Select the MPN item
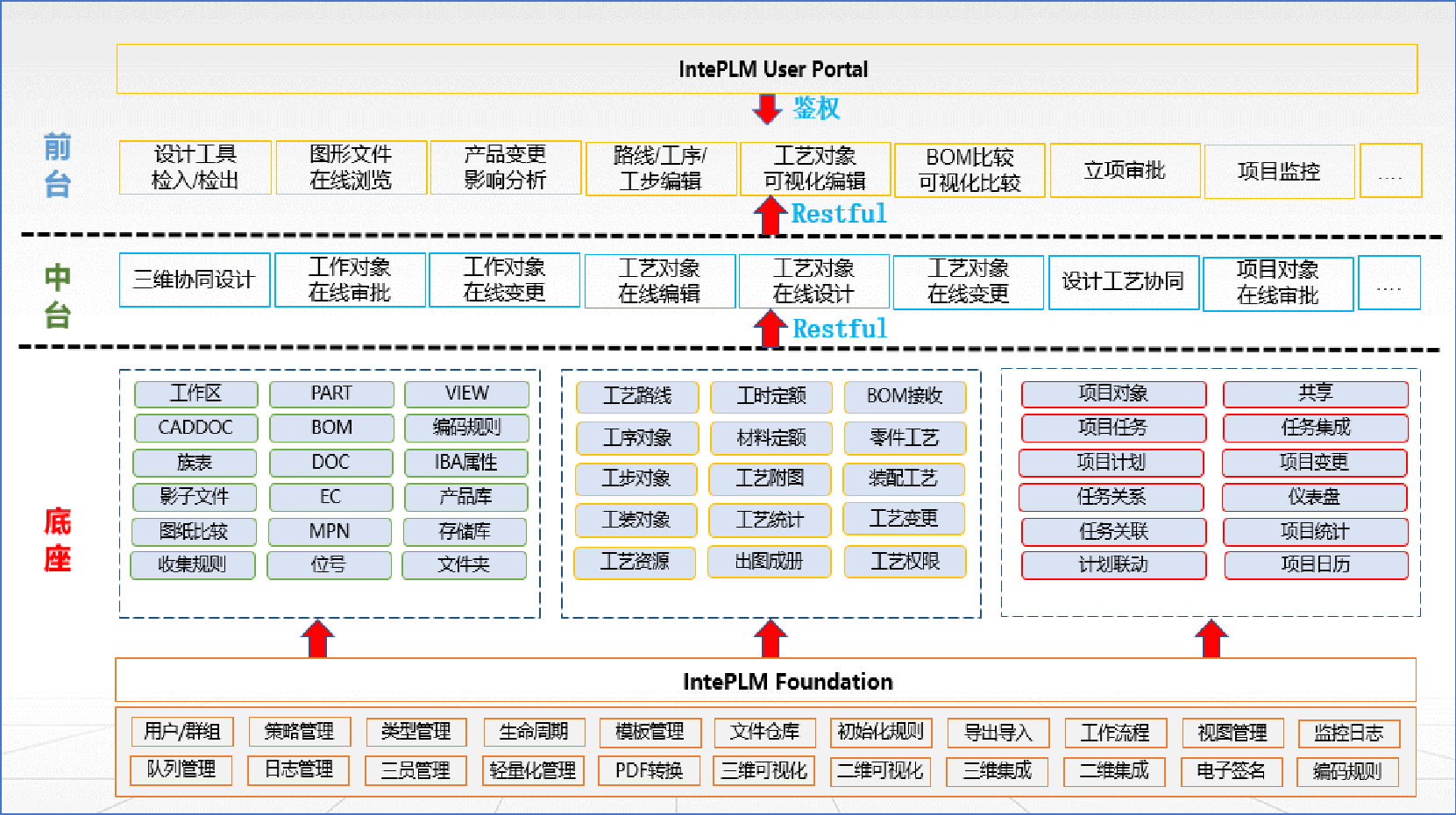The image size is (1456, 815). coord(330,531)
